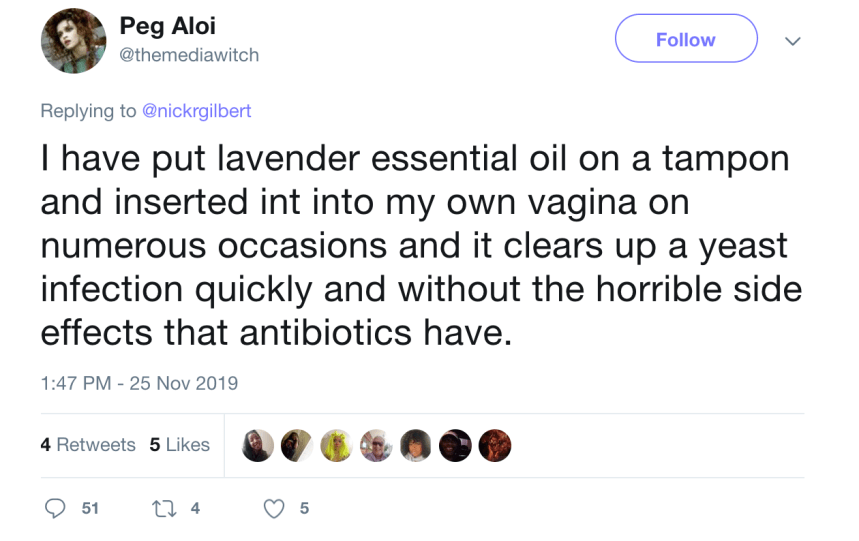The image size is (859, 541).
Task: Click the Peg Aloi display name
Action: [x=167, y=27]
